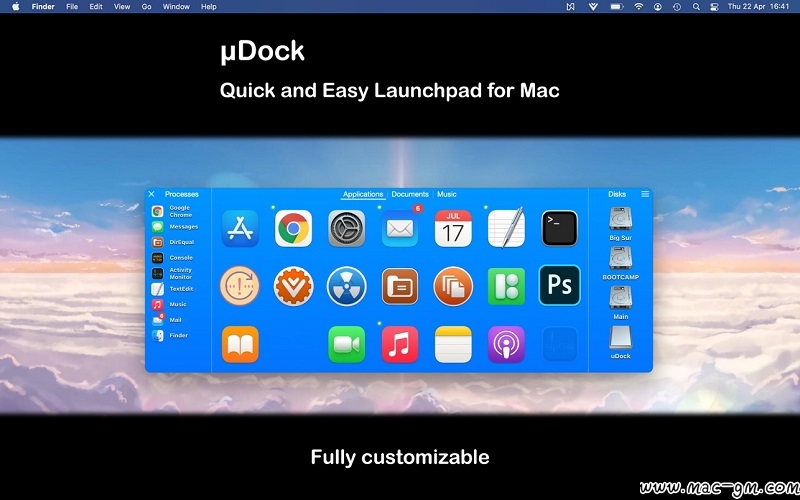800x500 pixels.
Task: Open the App Store icon
Action: pos(240,229)
